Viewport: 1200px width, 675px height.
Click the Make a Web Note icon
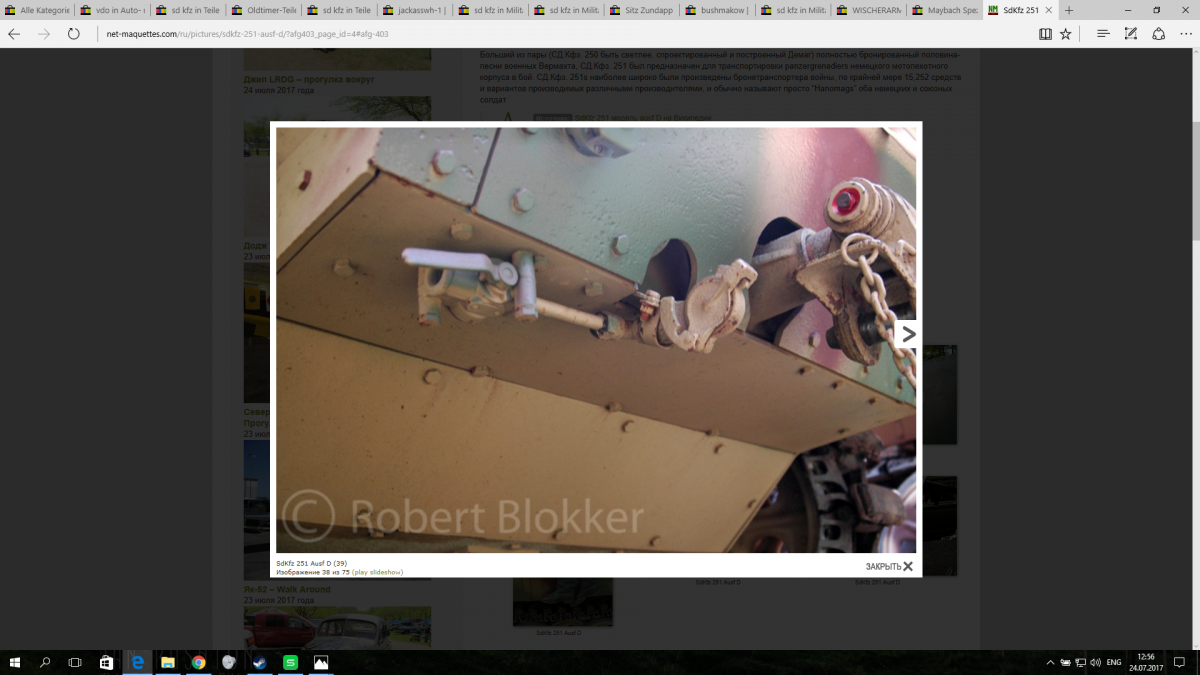pos(1131,34)
